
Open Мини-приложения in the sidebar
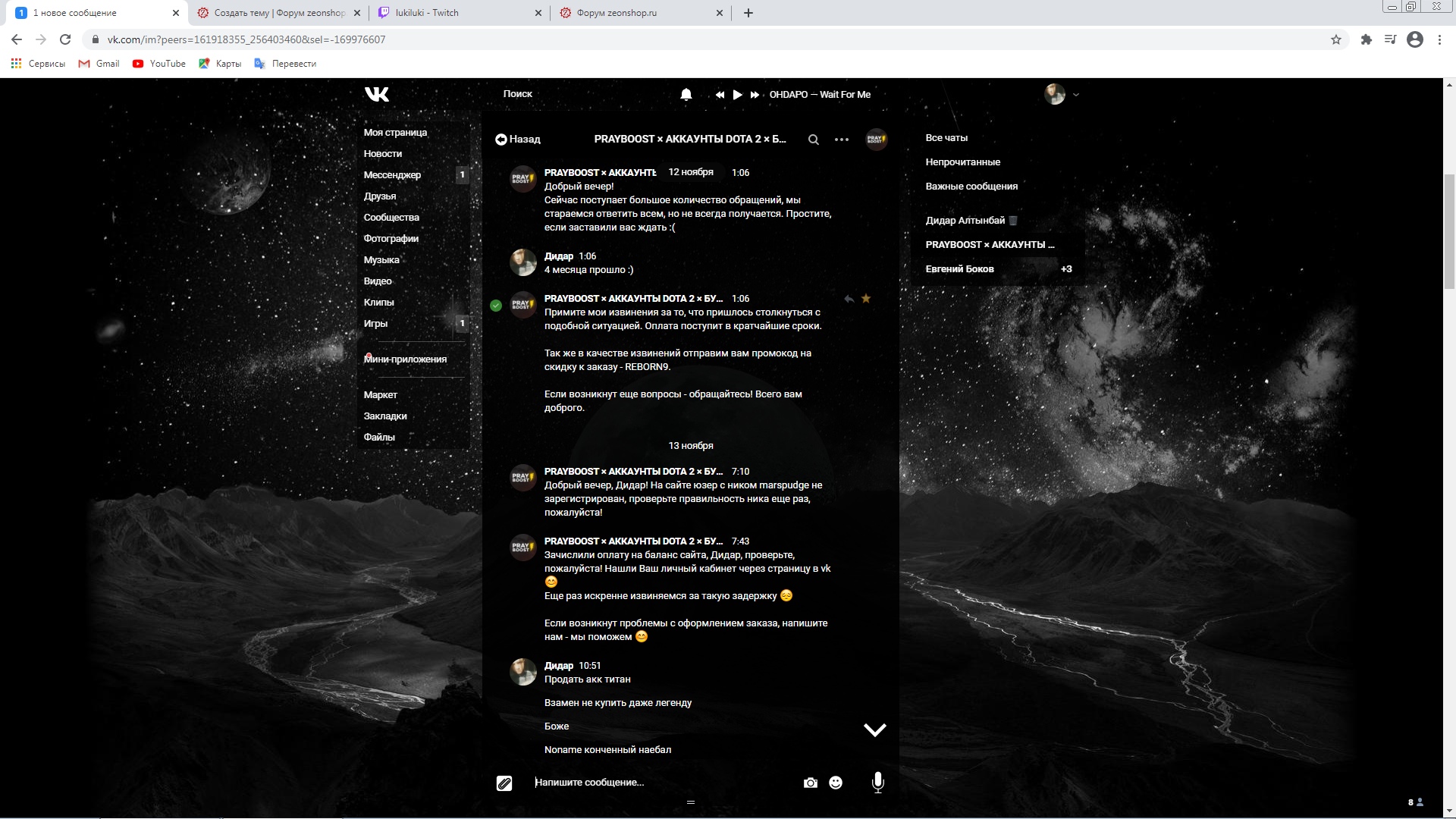click(405, 359)
